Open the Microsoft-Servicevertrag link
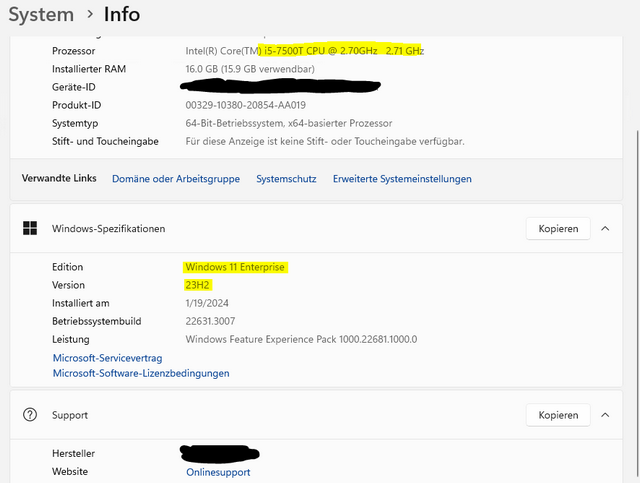The height and width of the screenshot is (483, 640). pos(107,358)
